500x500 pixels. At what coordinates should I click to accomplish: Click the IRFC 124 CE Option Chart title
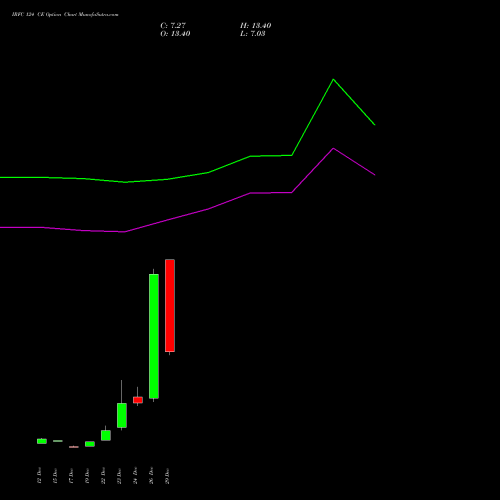65,14
